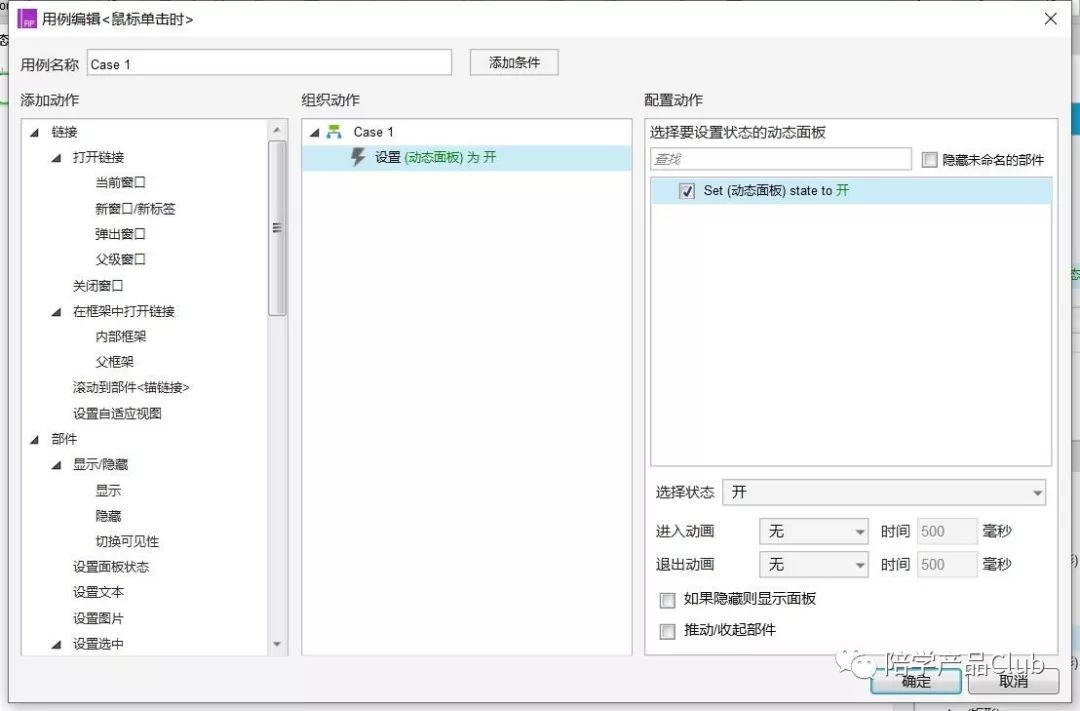
Task: Select 新窗口/新标签 action
Action: coord(135,209)
